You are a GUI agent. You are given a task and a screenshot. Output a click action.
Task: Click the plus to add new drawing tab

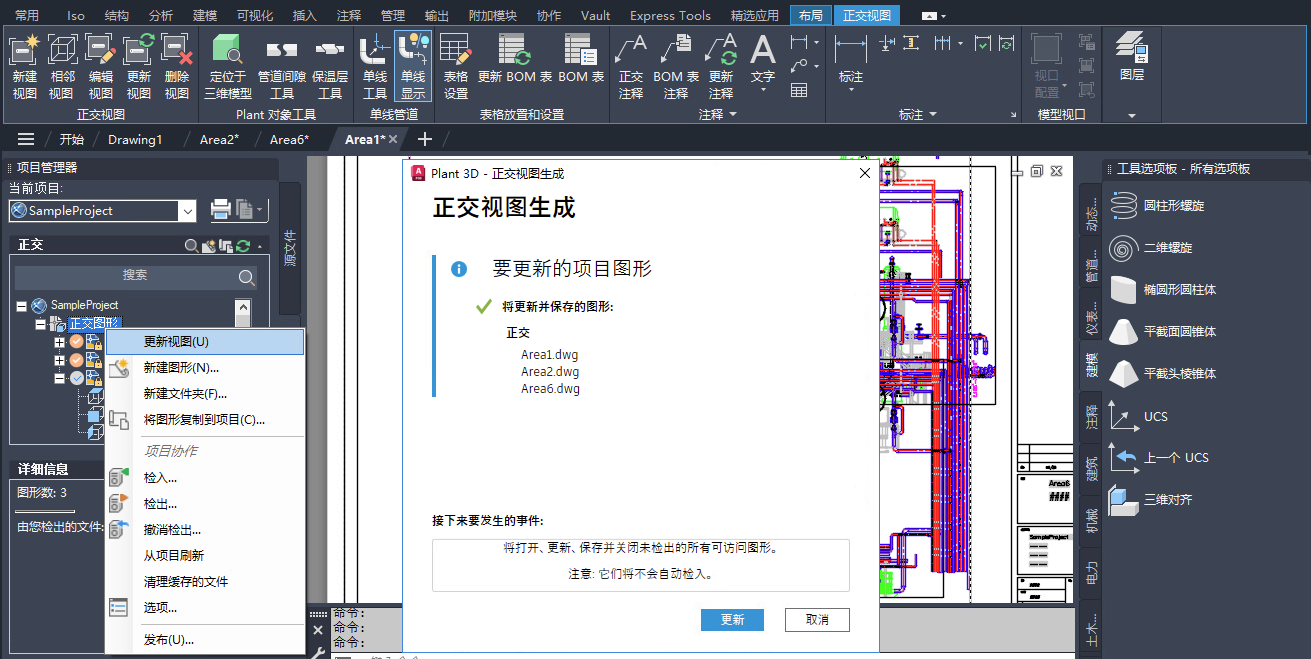[x=424, y=139]
